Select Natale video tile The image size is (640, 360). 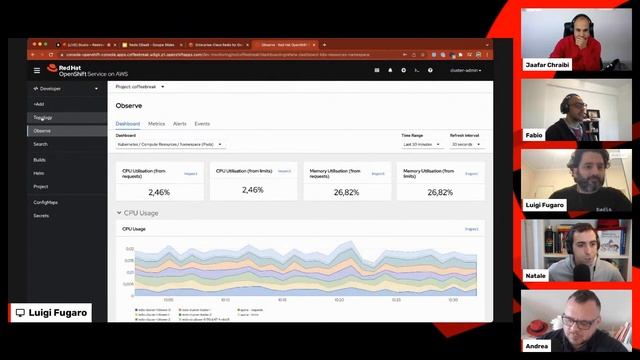click(x=576, y=250)
